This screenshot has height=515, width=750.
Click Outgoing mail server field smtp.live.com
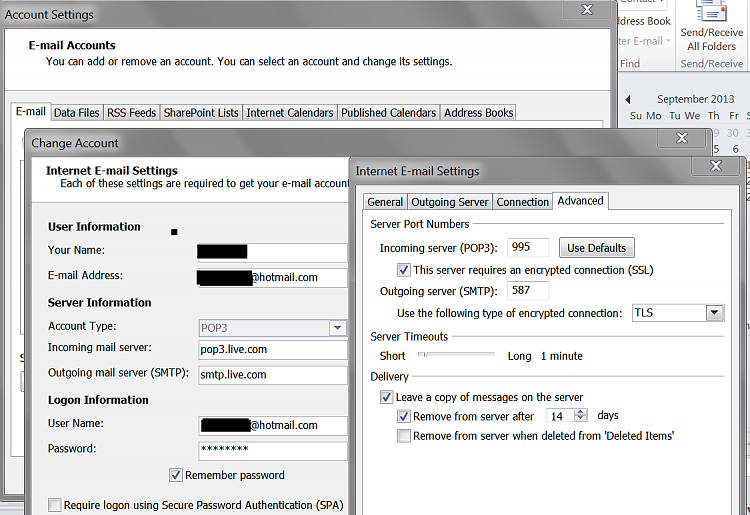click(x=273, y=375)
